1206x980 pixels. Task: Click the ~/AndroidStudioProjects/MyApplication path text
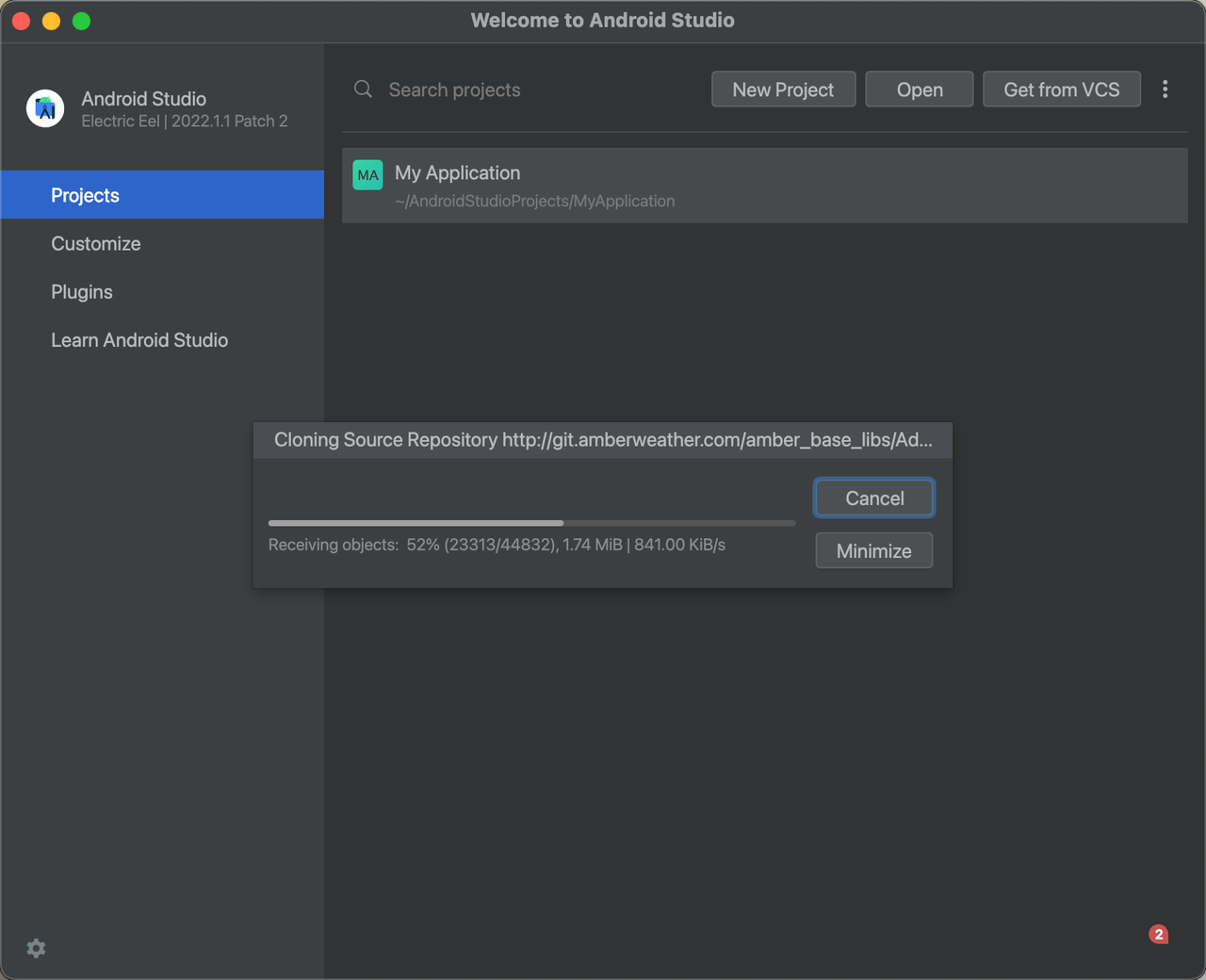click(x=534, y=201)
